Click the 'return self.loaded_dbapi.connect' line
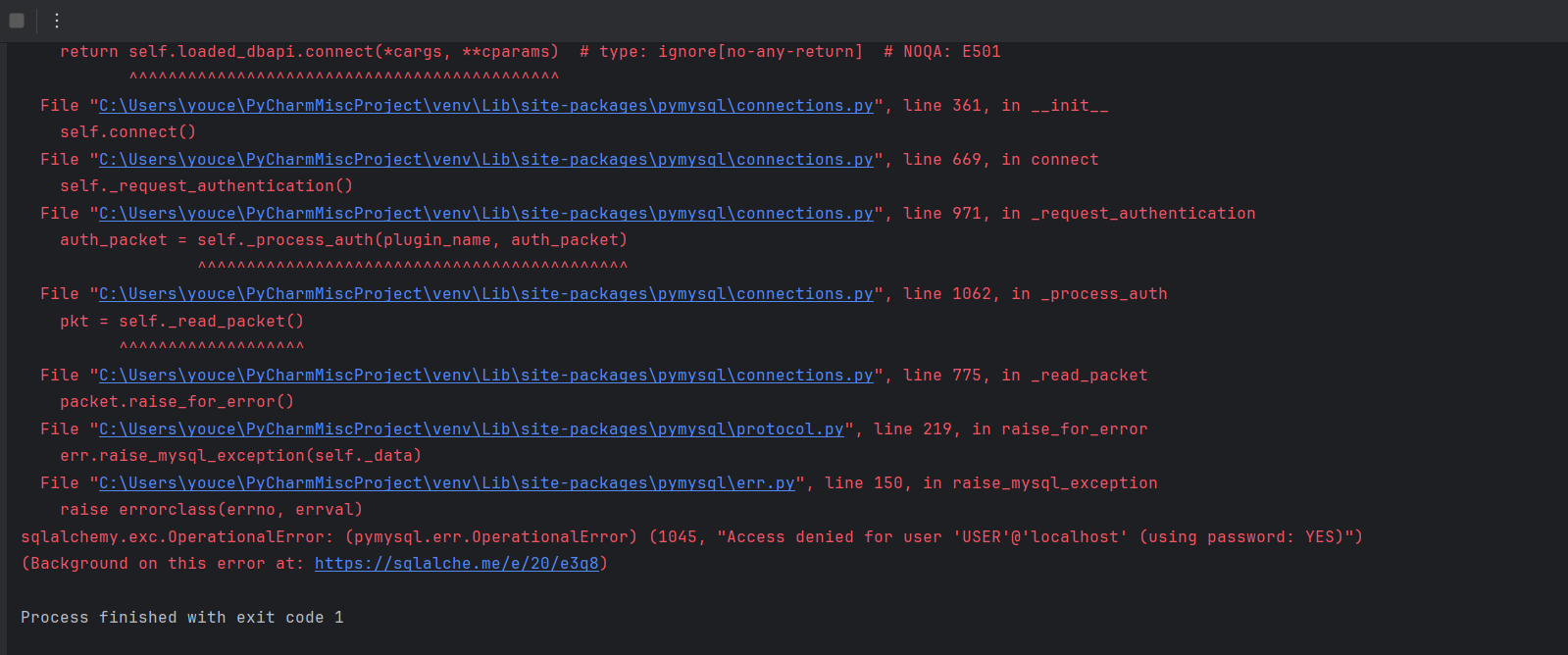 tap(309, 52)
